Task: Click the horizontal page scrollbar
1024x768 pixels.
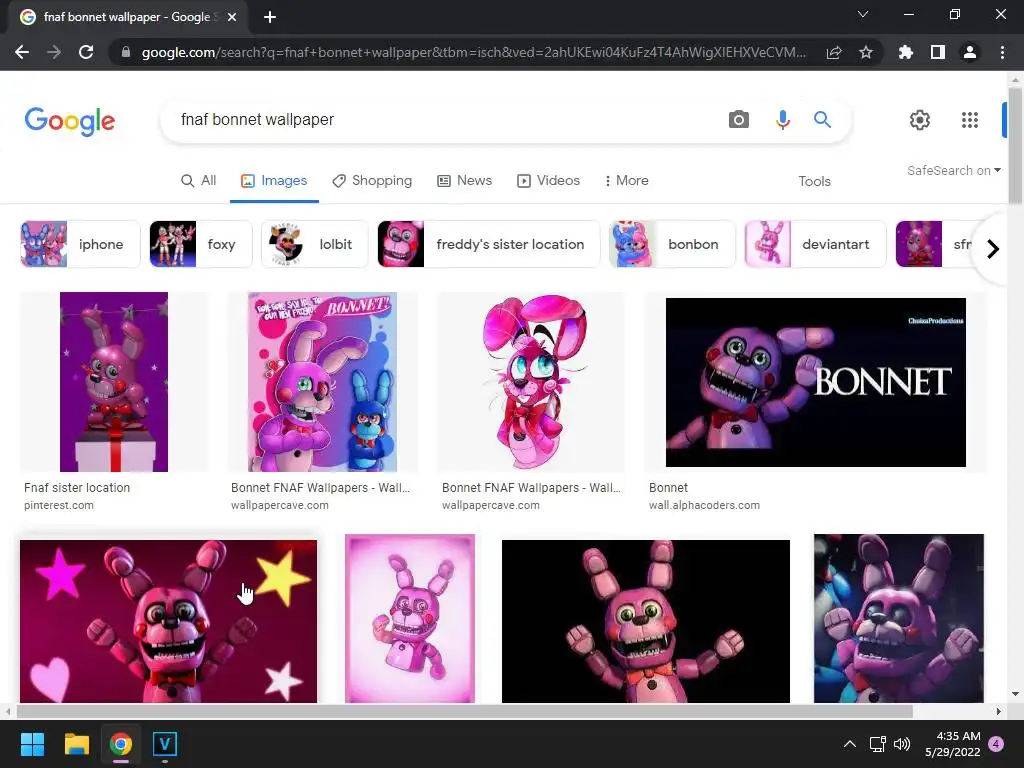Action: coord(464,711)
